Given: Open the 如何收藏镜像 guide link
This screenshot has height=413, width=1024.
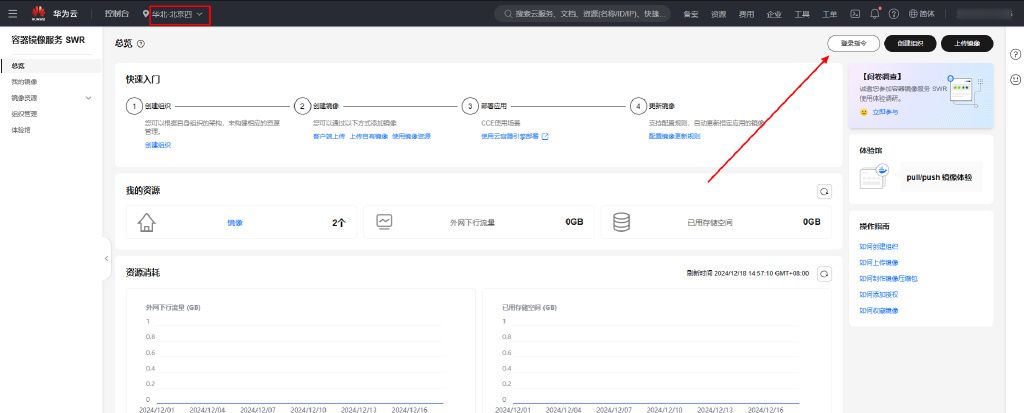Looking at the screenshot, I should 879,310.
